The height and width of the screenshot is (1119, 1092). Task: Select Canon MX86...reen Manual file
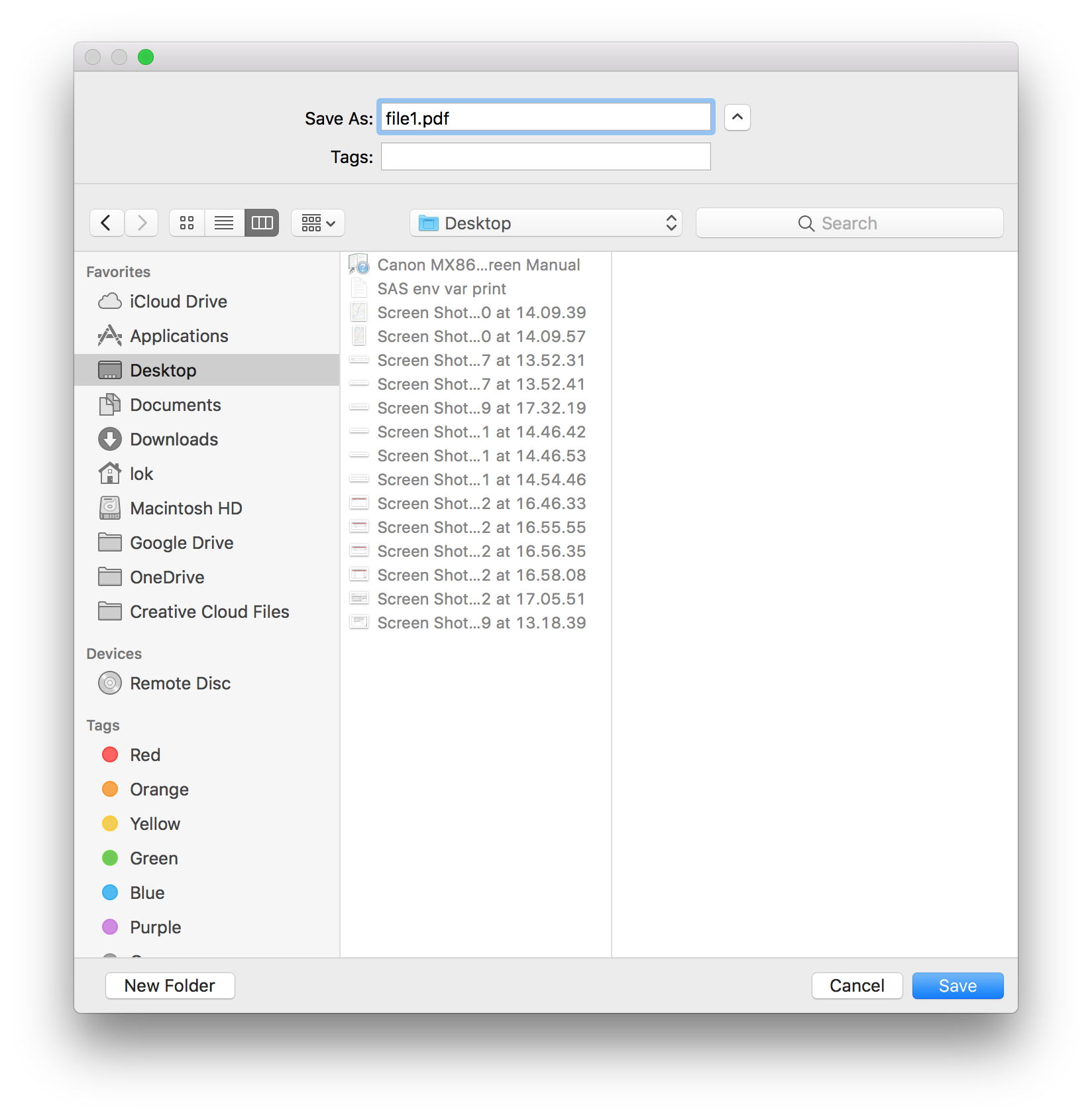point(476,265)
